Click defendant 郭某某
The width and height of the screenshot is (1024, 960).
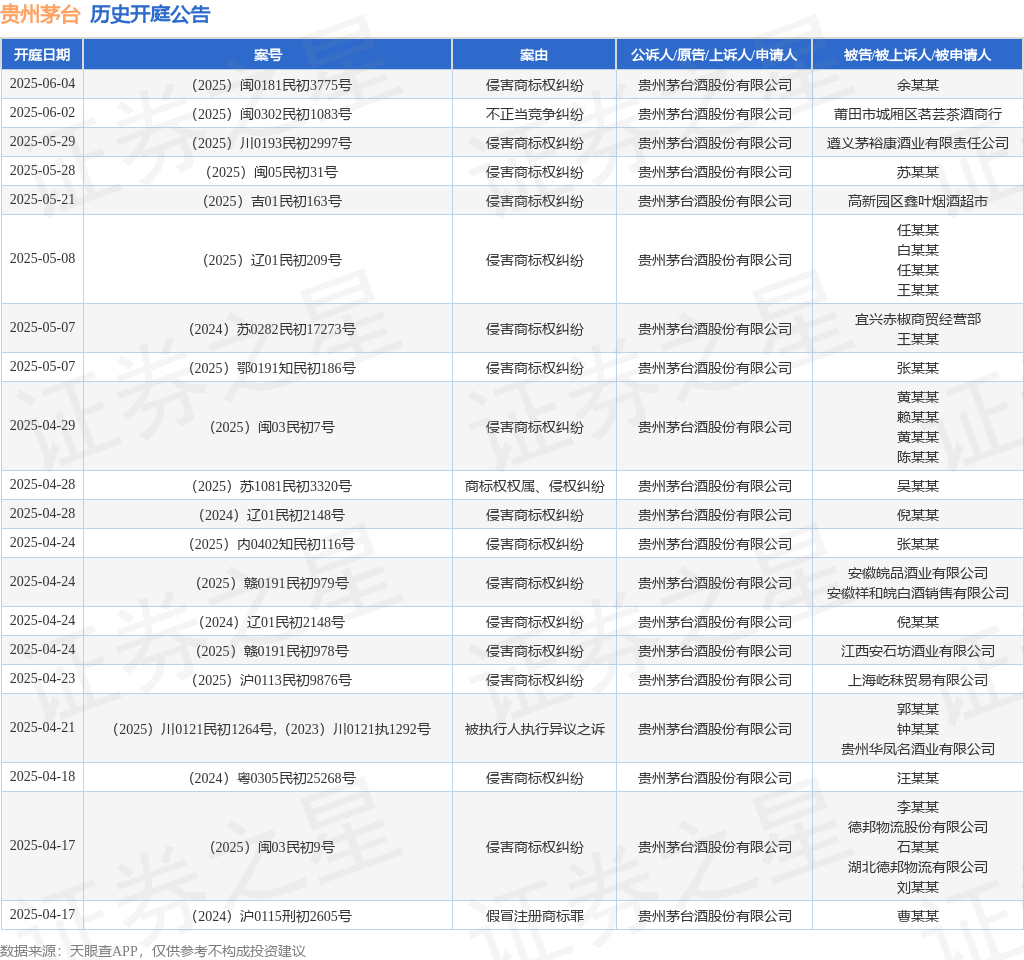coord(918,709)
